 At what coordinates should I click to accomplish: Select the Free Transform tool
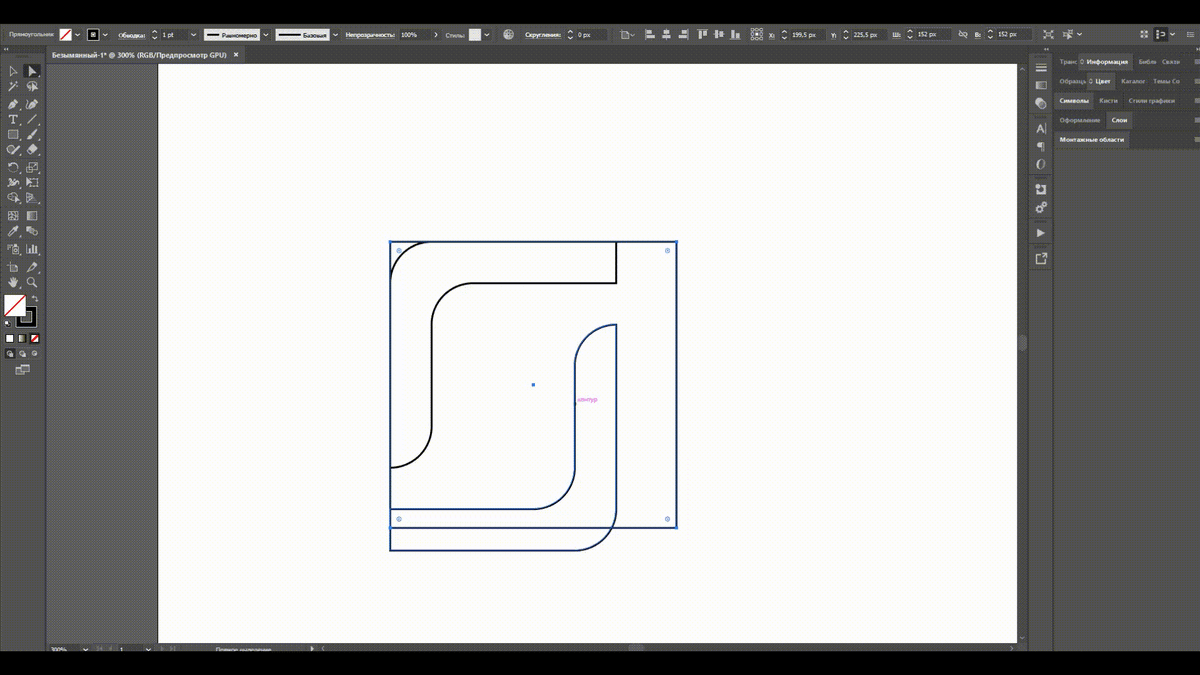pyautogui.click(x=32, y=182)
